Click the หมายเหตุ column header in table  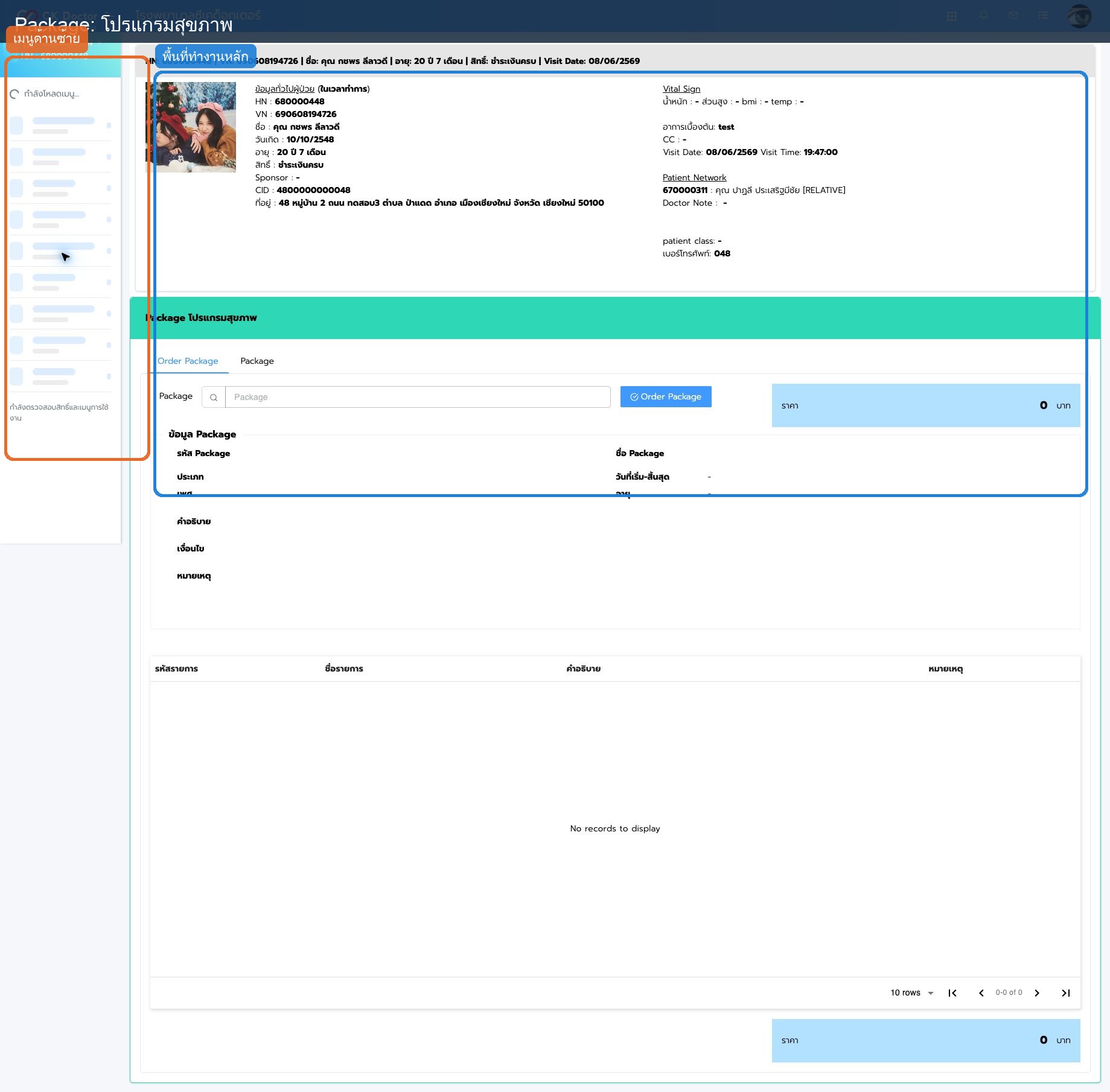pos(946,668)
